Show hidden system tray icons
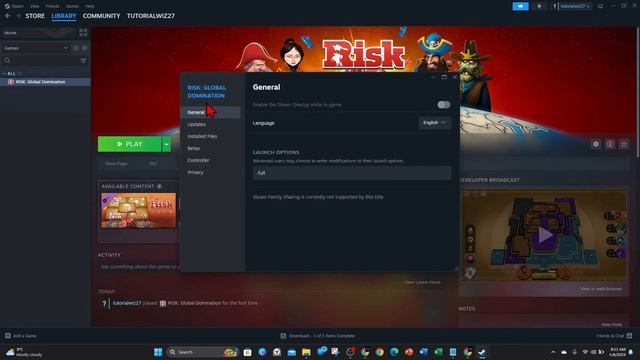640x360 pixels. coord(553,352)
